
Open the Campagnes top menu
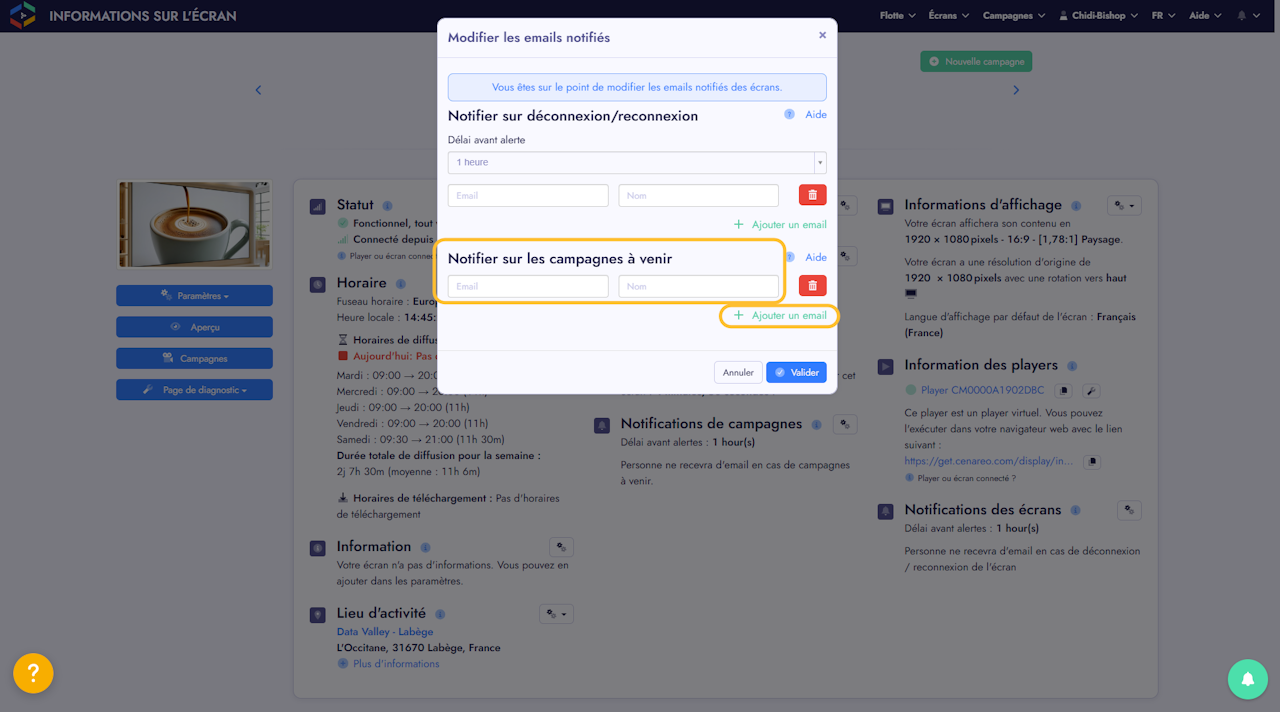(x=1014, y=16)
